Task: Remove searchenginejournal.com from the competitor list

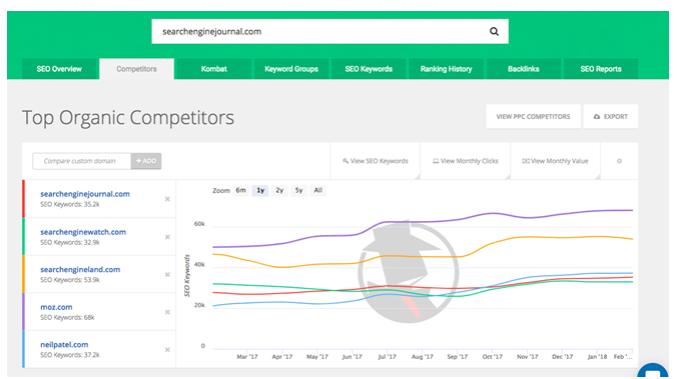Action: 168,199
